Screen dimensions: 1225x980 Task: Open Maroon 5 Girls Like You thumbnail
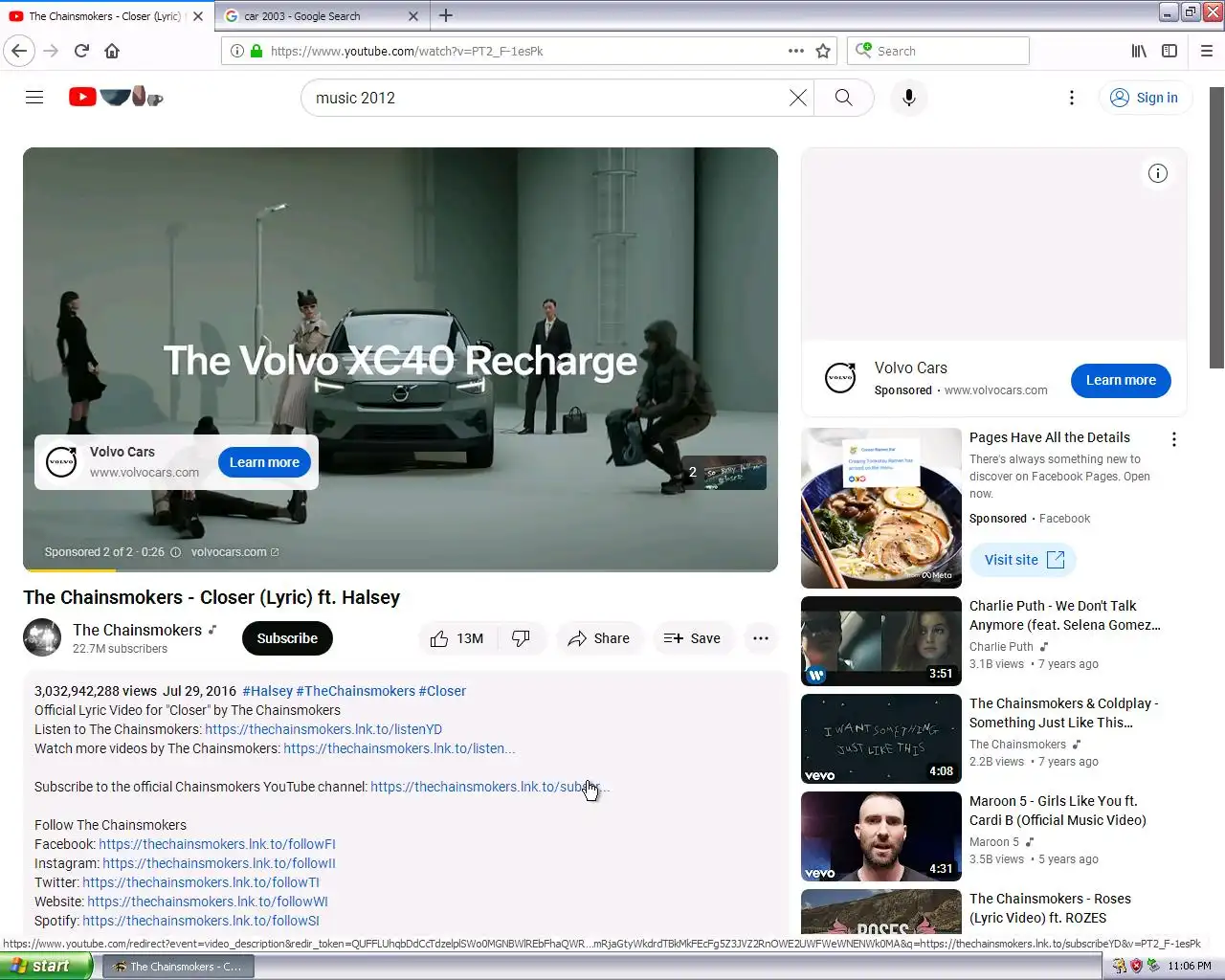(881, 836)
